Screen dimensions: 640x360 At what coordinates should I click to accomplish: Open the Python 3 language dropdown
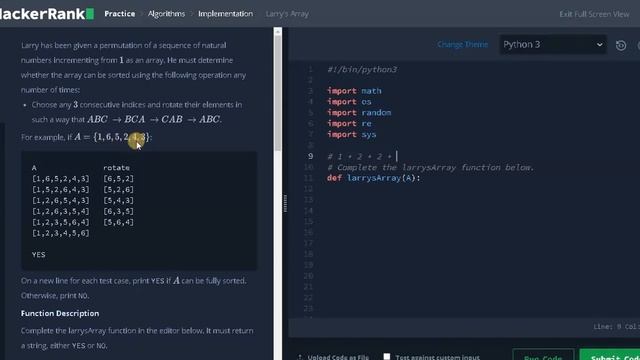(553, 44)
